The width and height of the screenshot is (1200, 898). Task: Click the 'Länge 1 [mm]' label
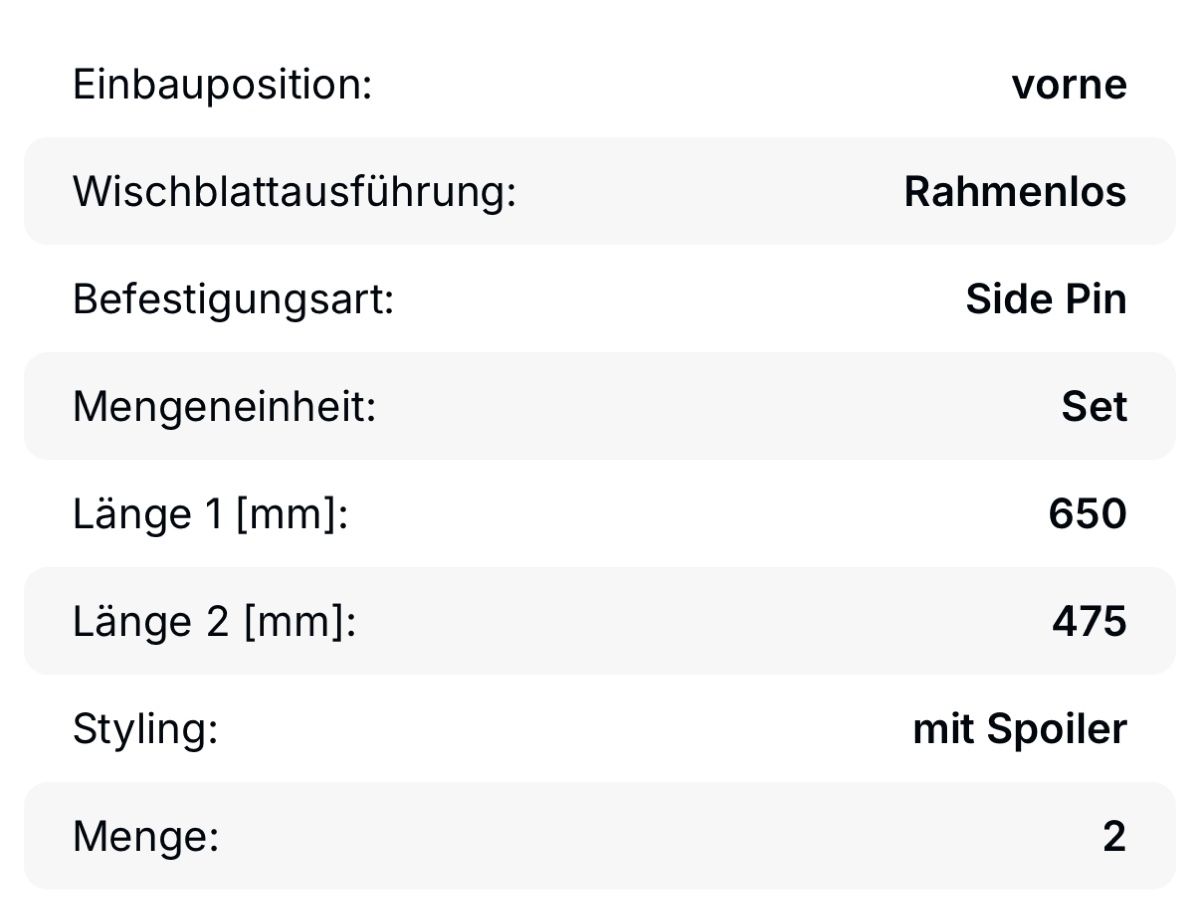210,515
